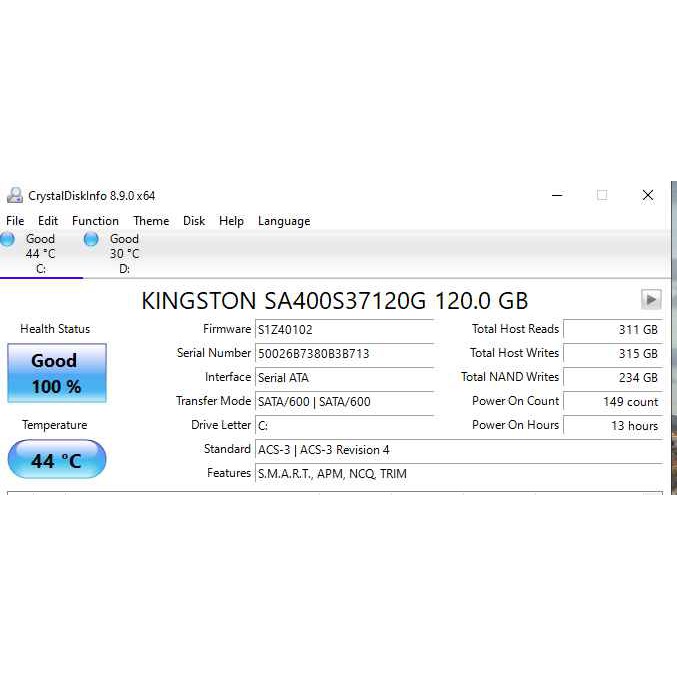Select the D: drive blue status orb
Image resolution: width=677 pixels, height=677 pixels.
91,239
